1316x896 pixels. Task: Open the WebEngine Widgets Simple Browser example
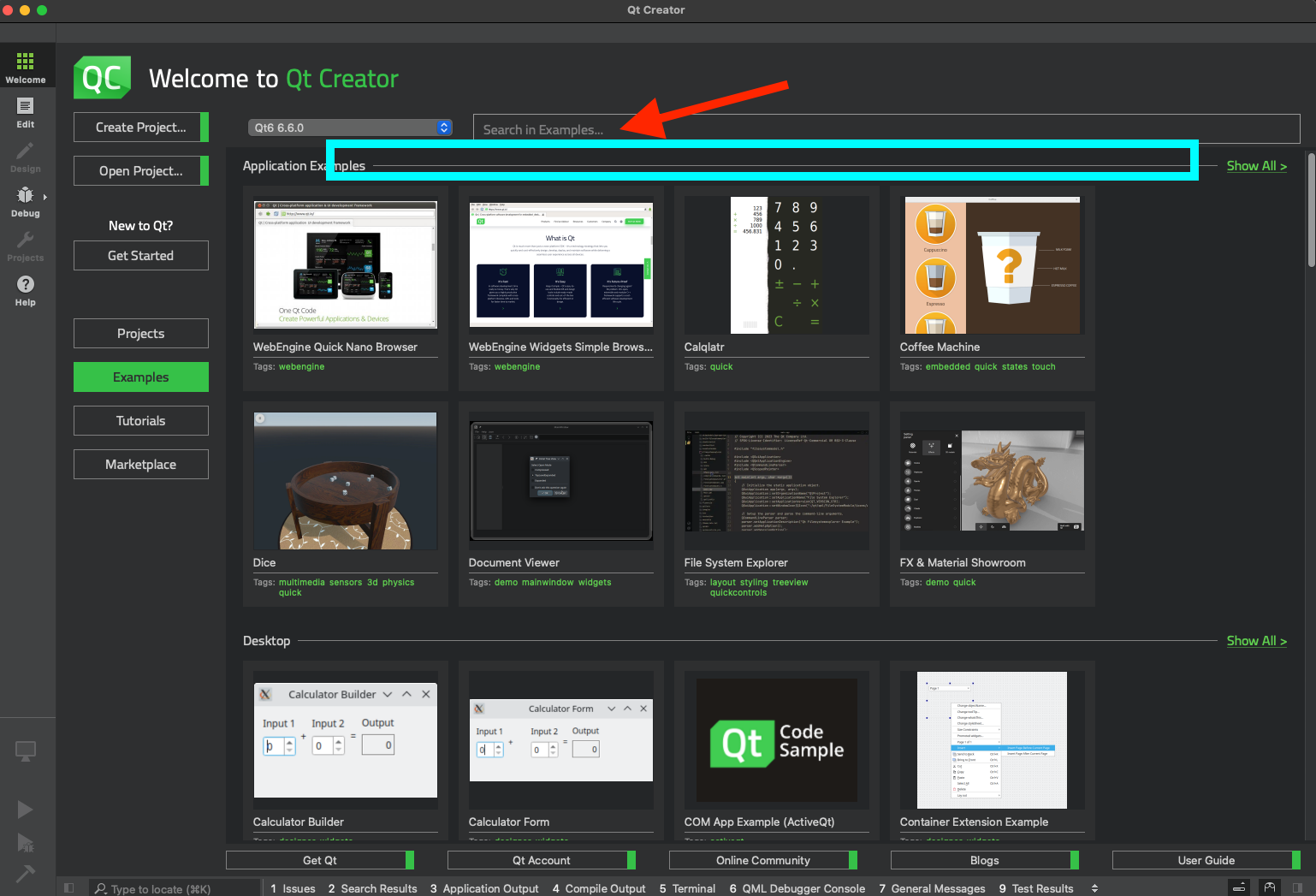561,265
